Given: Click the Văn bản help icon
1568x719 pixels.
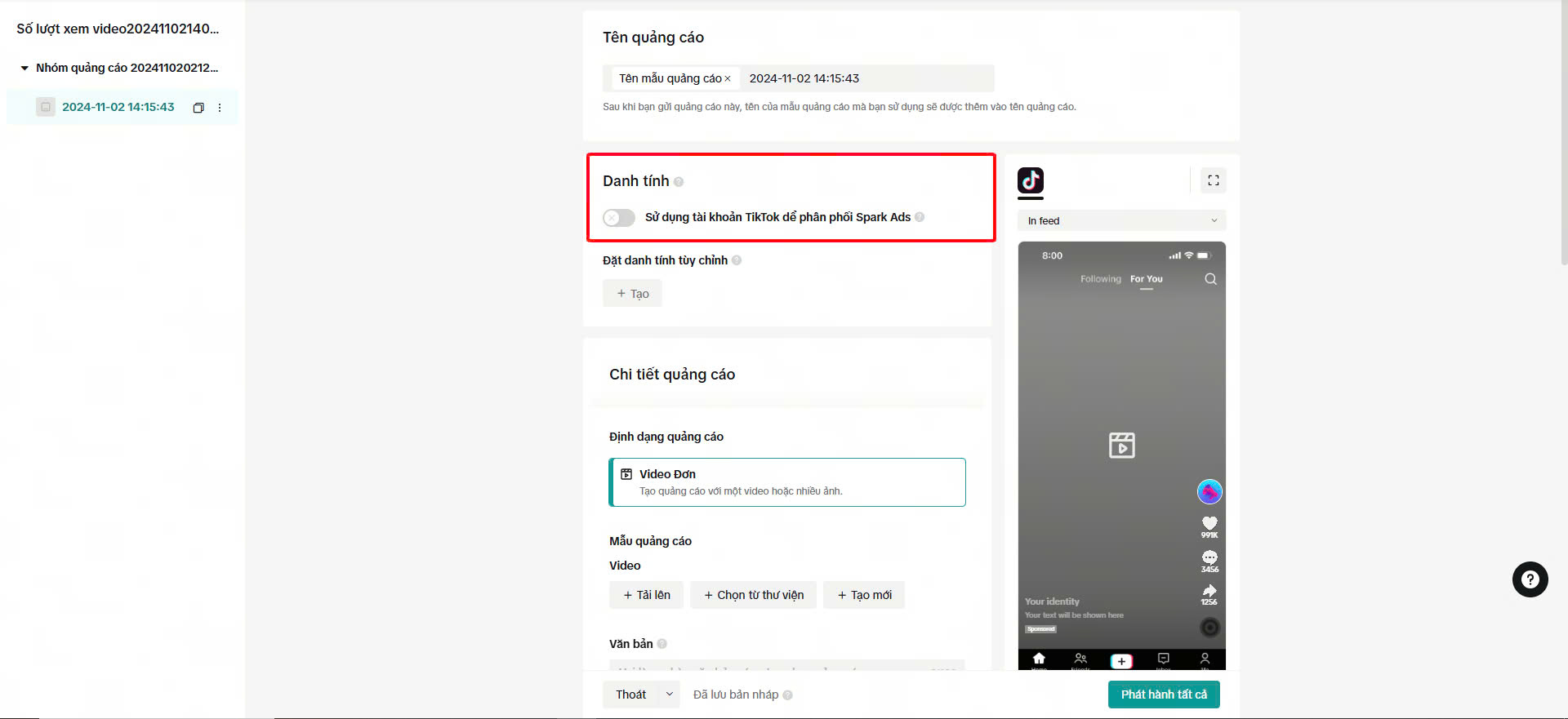Looking at the screenshot, I should [x=662, y=644].
